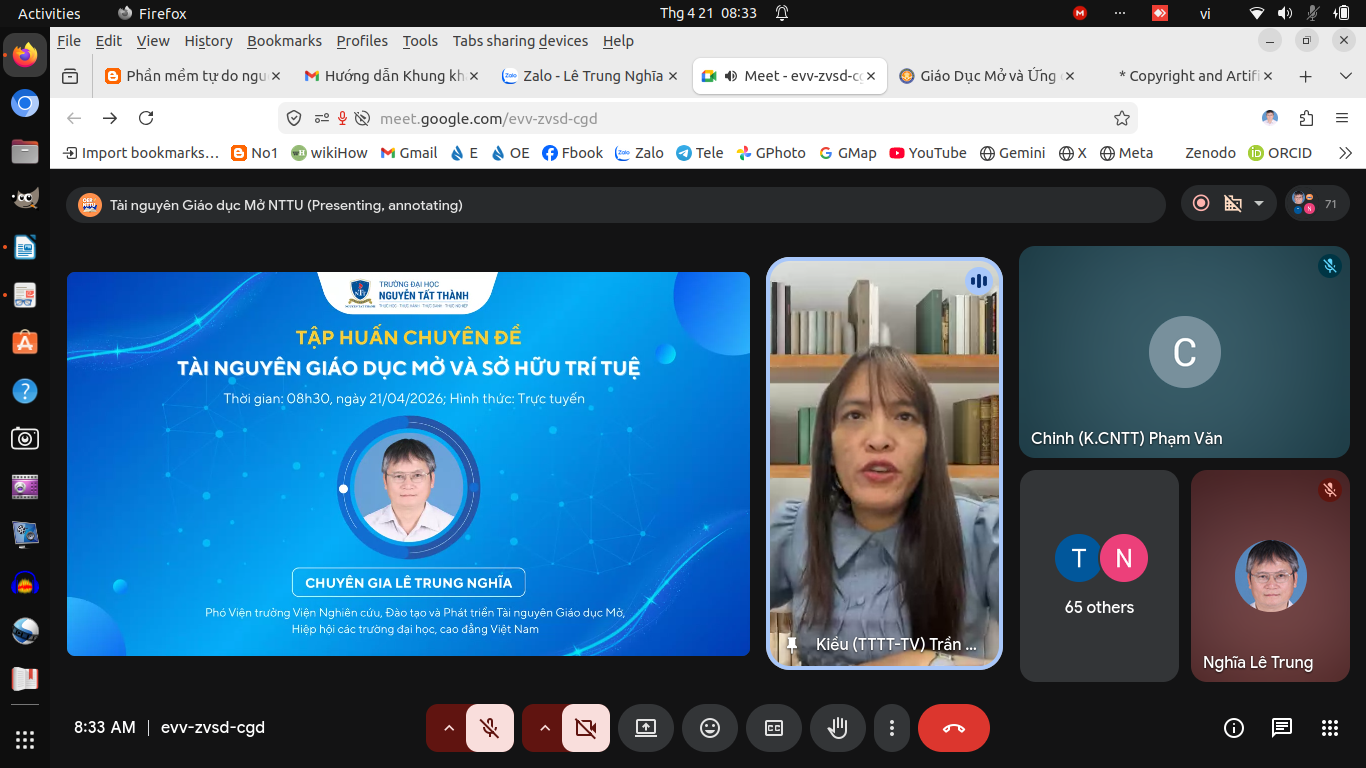Open meeting details info icon
Viewport: 1366px width, 768px height.
(x=1234, y=728)
